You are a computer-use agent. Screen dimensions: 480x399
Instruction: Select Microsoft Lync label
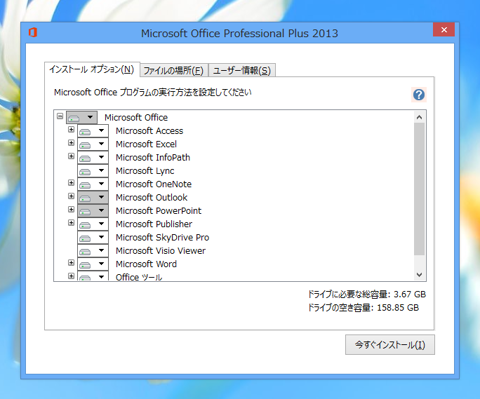pyautogui.click(x=145, y=171)
